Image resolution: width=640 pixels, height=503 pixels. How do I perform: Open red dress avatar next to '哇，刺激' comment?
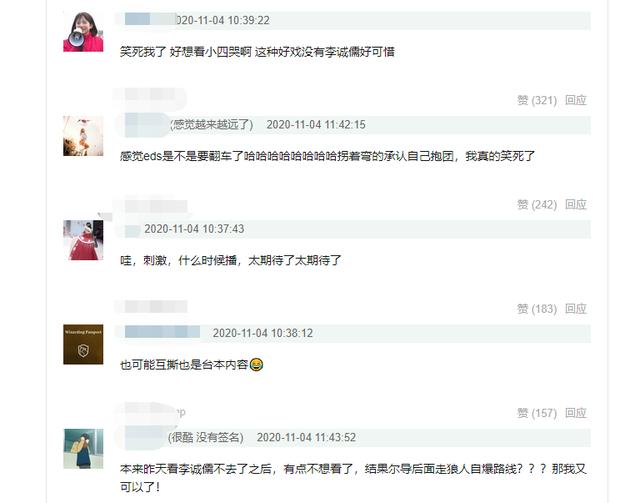[83, 240]
